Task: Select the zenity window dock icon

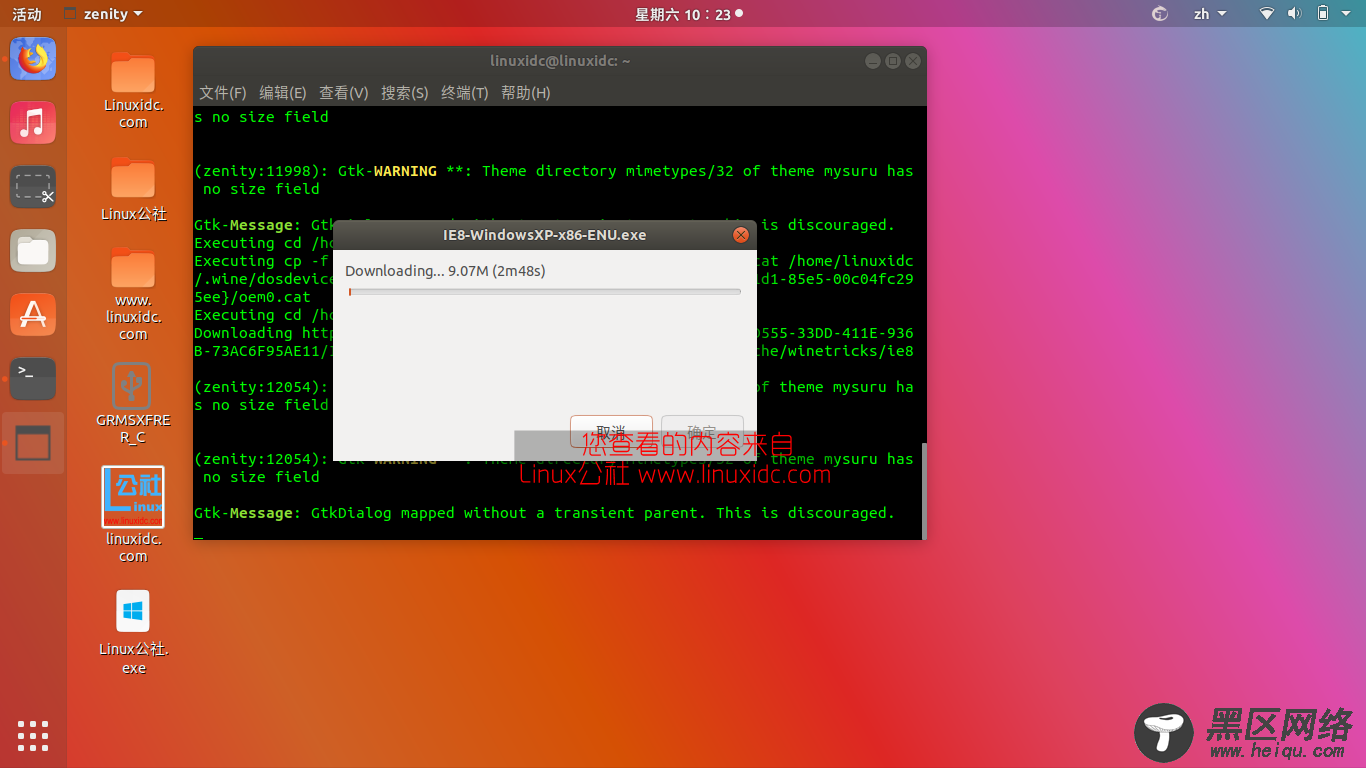Action: [x=33, y=443]
